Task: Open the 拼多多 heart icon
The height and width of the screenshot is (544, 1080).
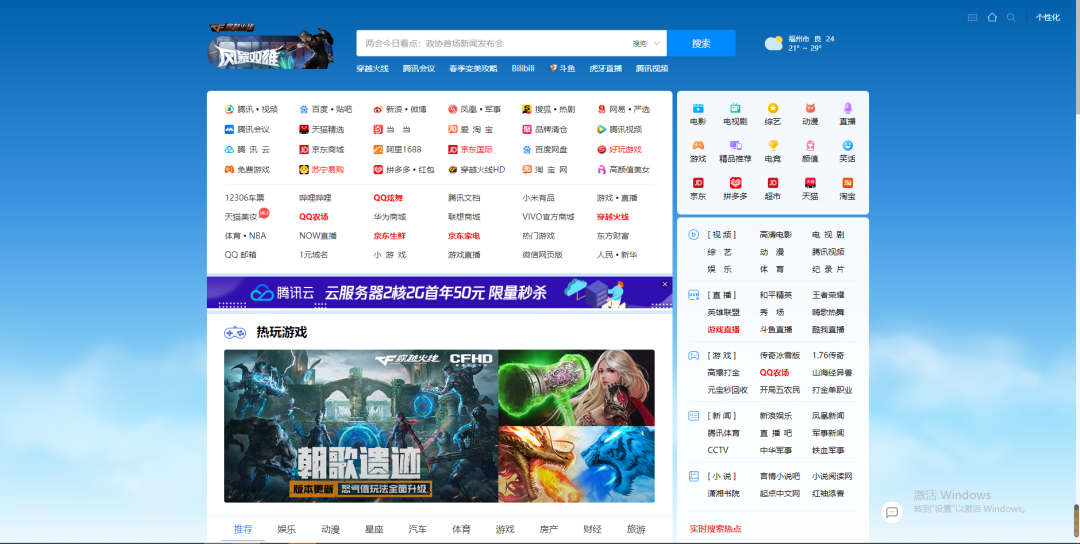Action: 735,182
